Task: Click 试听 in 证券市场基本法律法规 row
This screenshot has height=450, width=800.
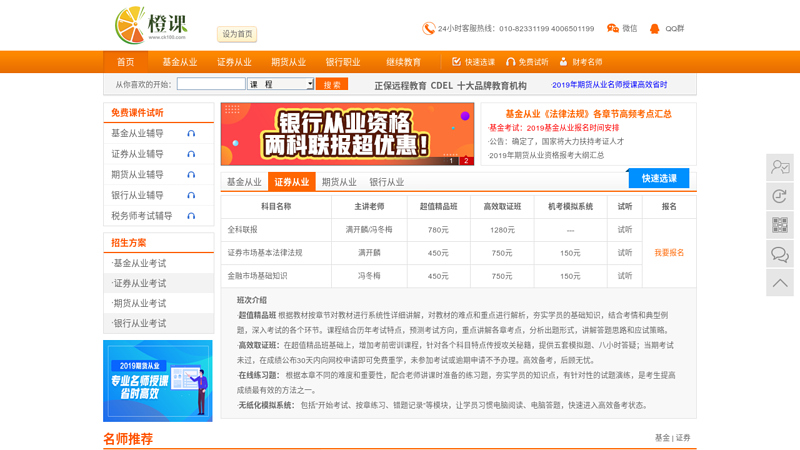Action: [624, 253]
